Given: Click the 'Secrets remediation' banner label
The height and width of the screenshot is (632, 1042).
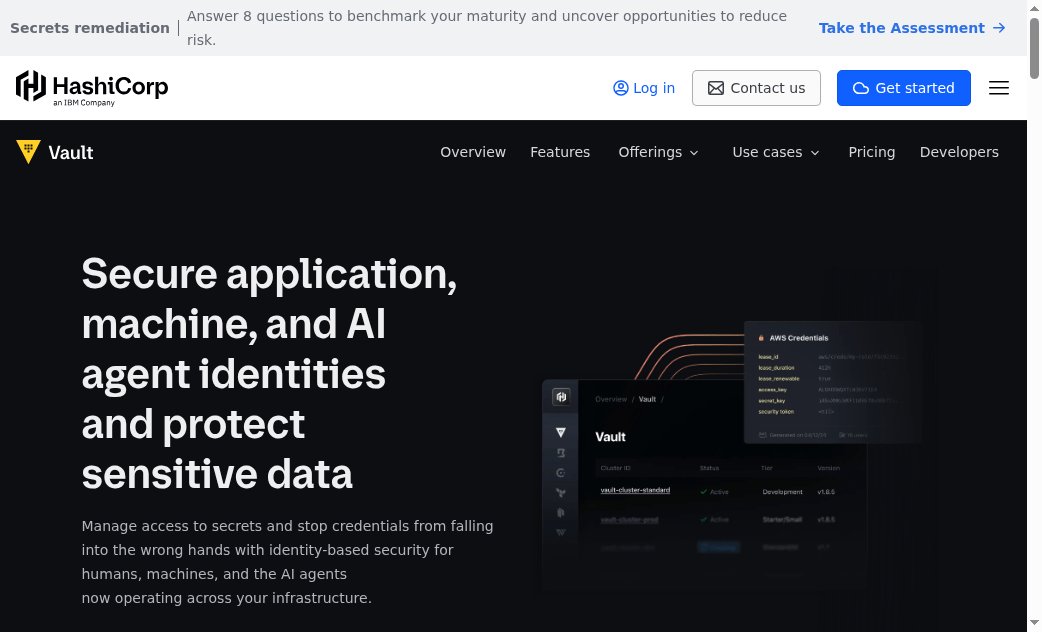Looking at the screenshot, I should [x=90, y=28].
